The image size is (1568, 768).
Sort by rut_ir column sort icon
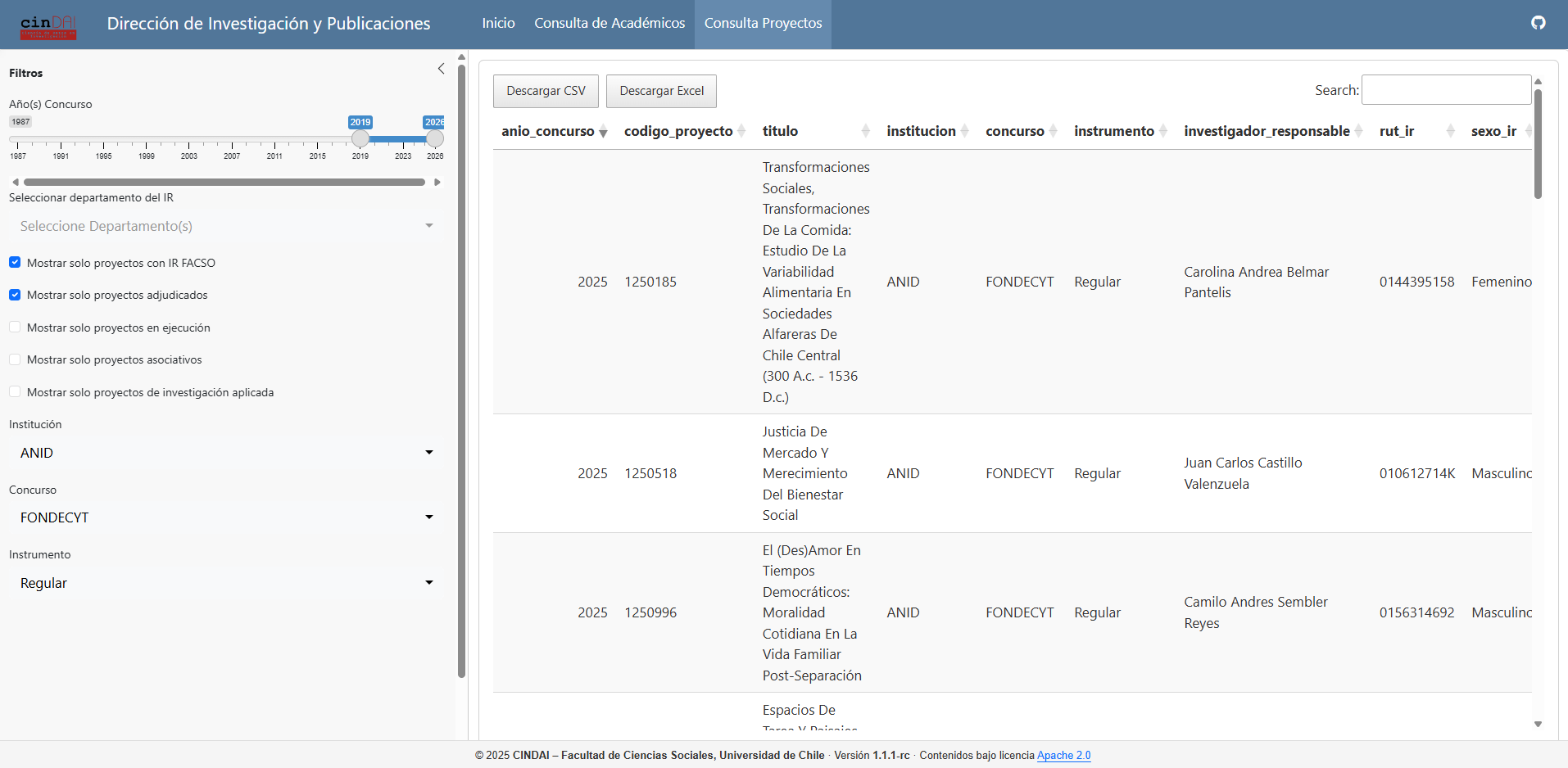point(1450,131)
